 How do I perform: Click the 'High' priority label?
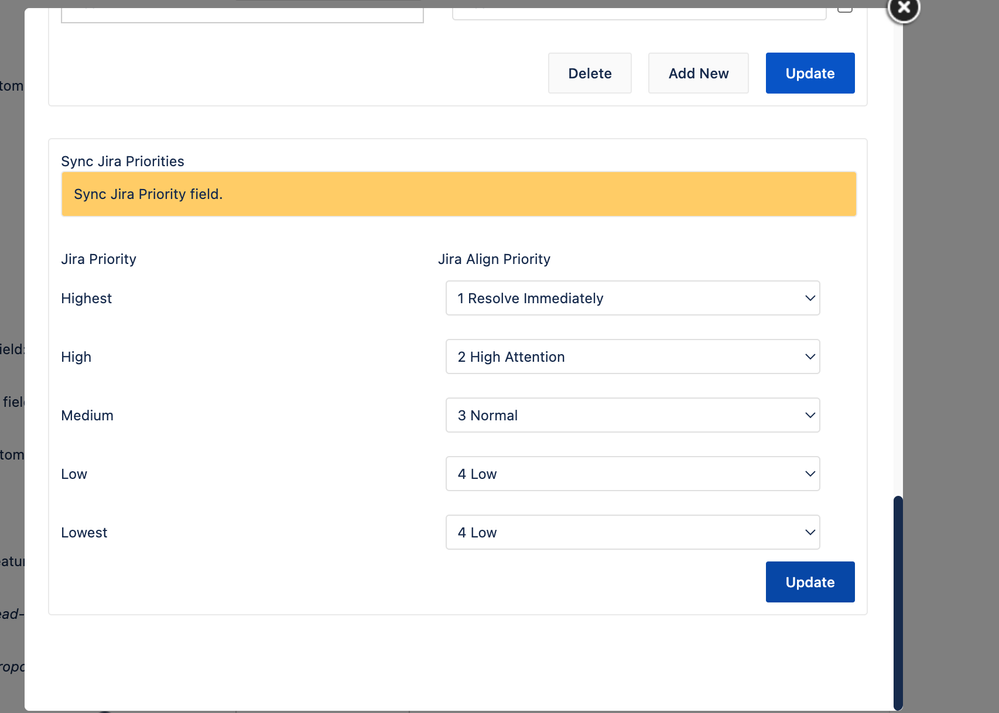tap(76, 357)
